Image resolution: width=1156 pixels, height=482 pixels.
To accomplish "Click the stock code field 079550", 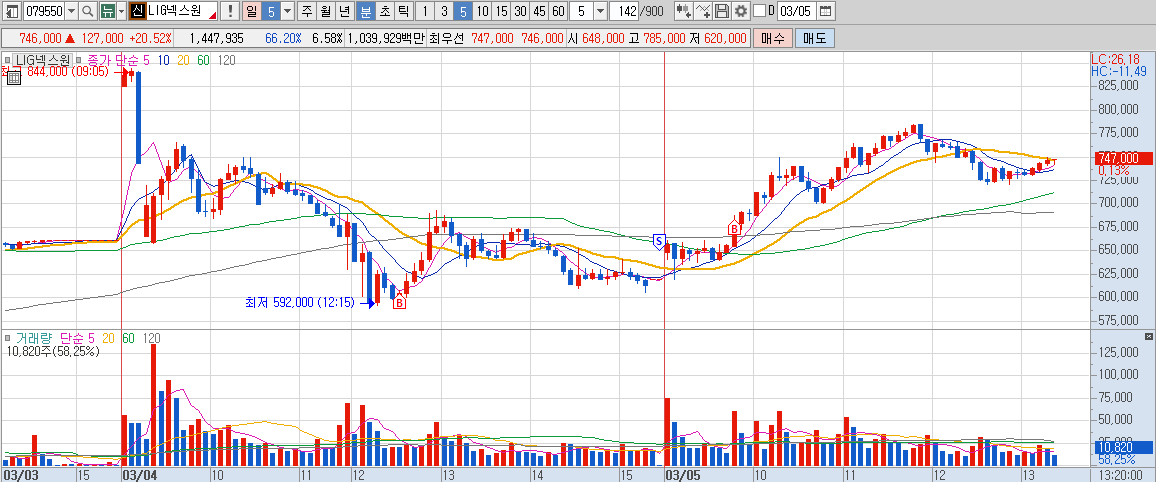I will [x=43, y=11].
